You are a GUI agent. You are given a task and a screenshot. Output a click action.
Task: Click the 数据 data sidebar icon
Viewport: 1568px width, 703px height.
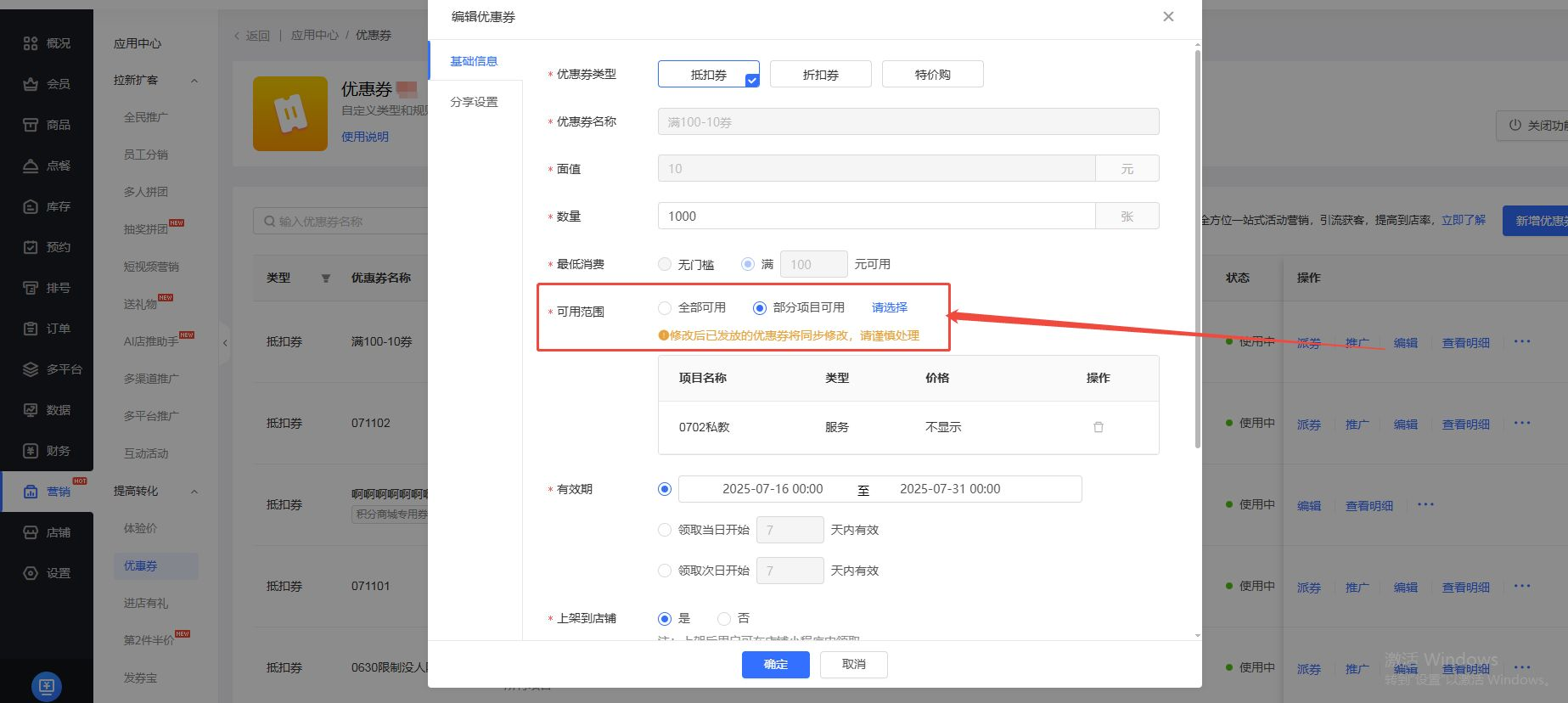click(x=31, y=410)
